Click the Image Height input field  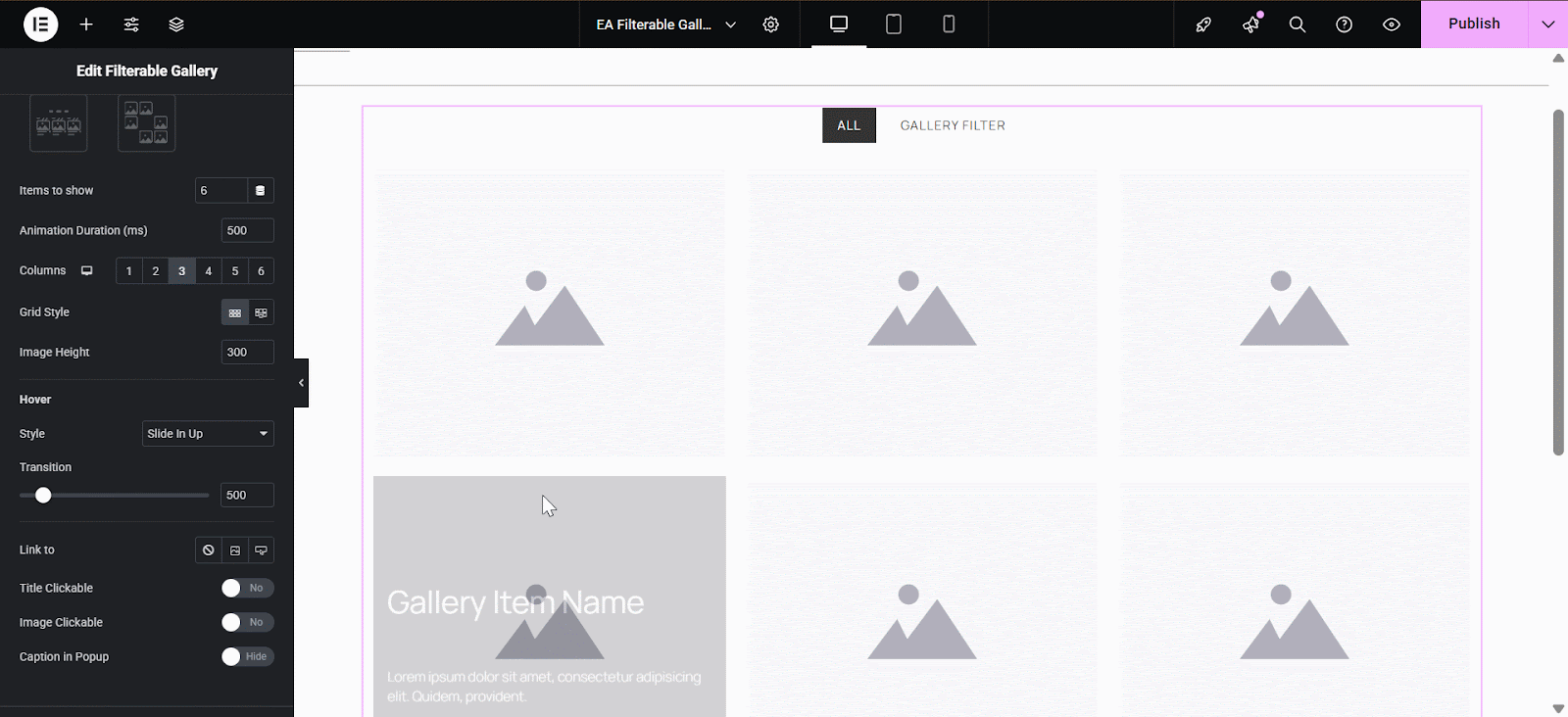point(247,353)
